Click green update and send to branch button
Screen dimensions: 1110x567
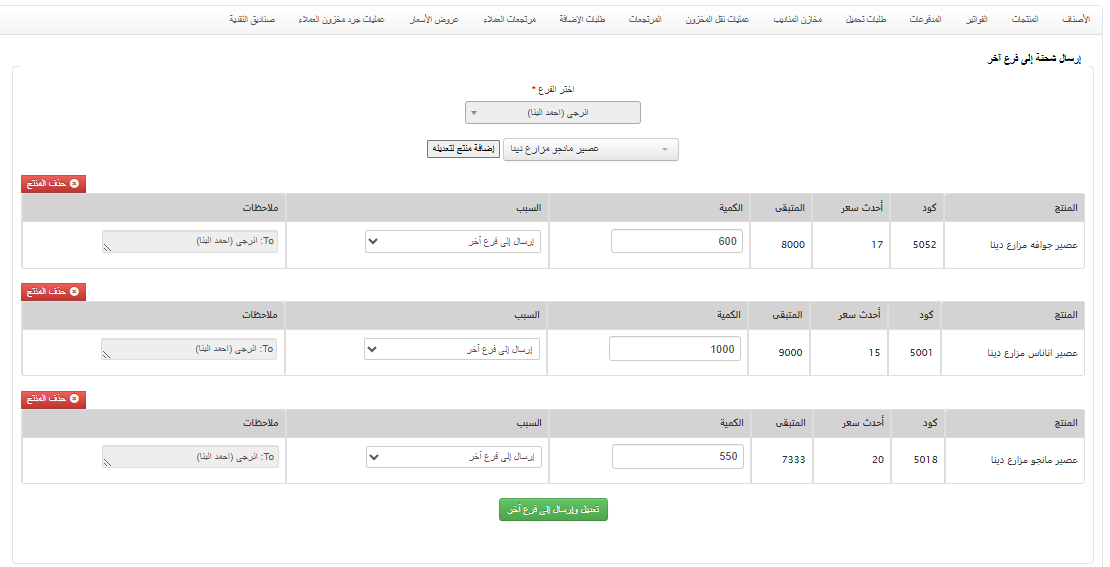553,510
